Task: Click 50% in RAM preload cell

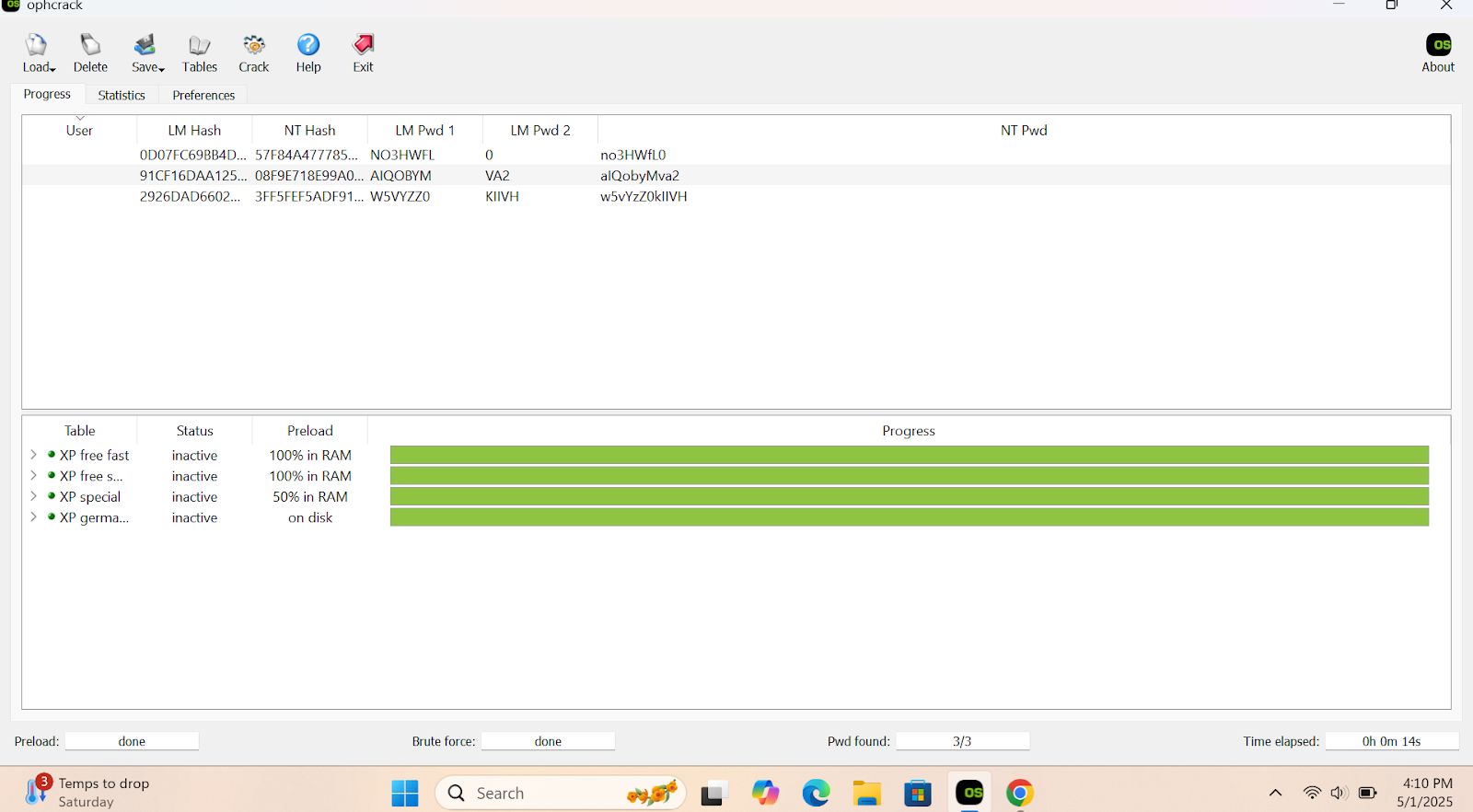Action: (310, 496)
